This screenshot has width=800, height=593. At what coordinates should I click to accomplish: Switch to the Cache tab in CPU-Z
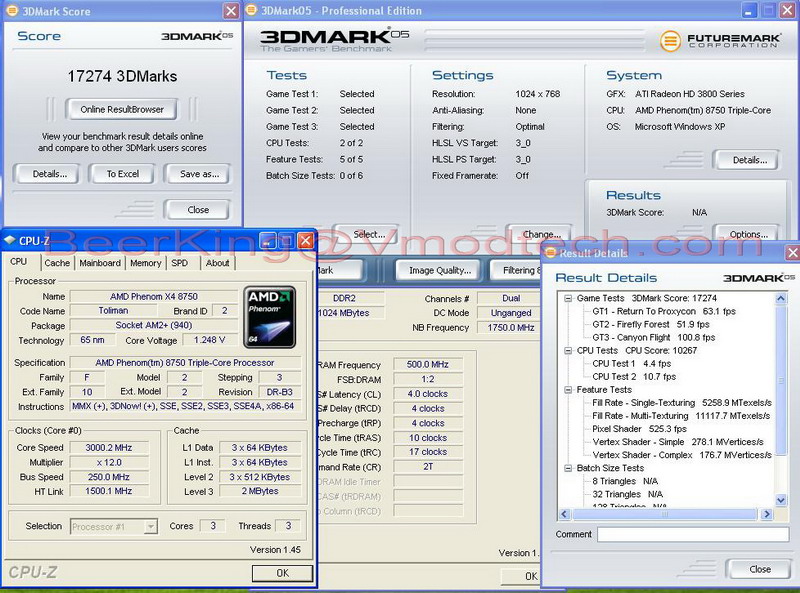[x=57, y=263]
